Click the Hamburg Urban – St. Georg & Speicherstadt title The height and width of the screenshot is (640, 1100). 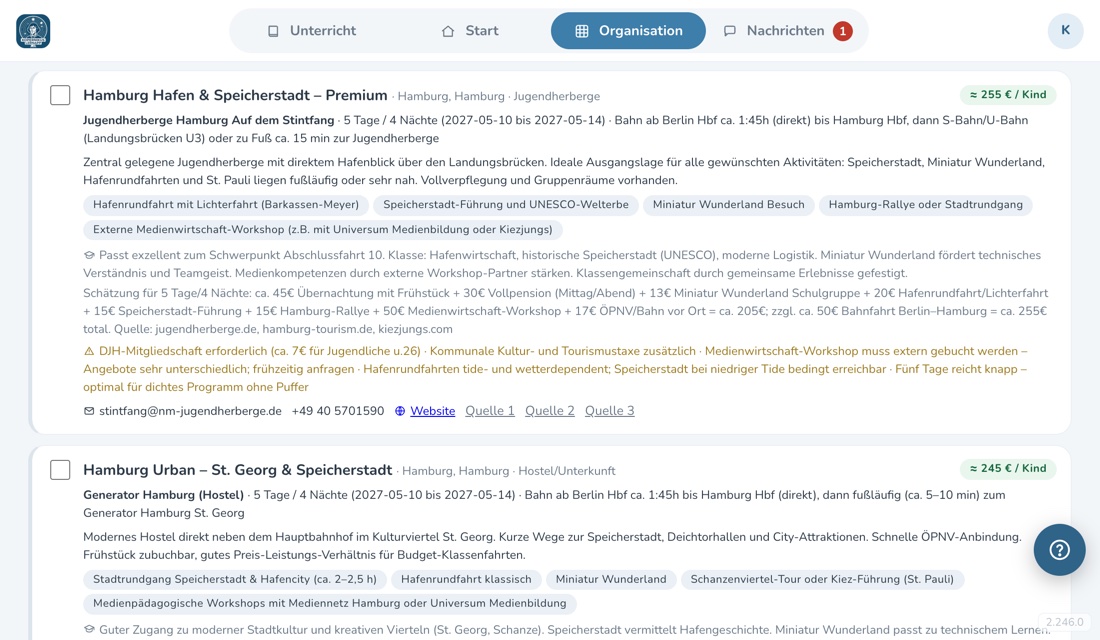pos(237,469)
